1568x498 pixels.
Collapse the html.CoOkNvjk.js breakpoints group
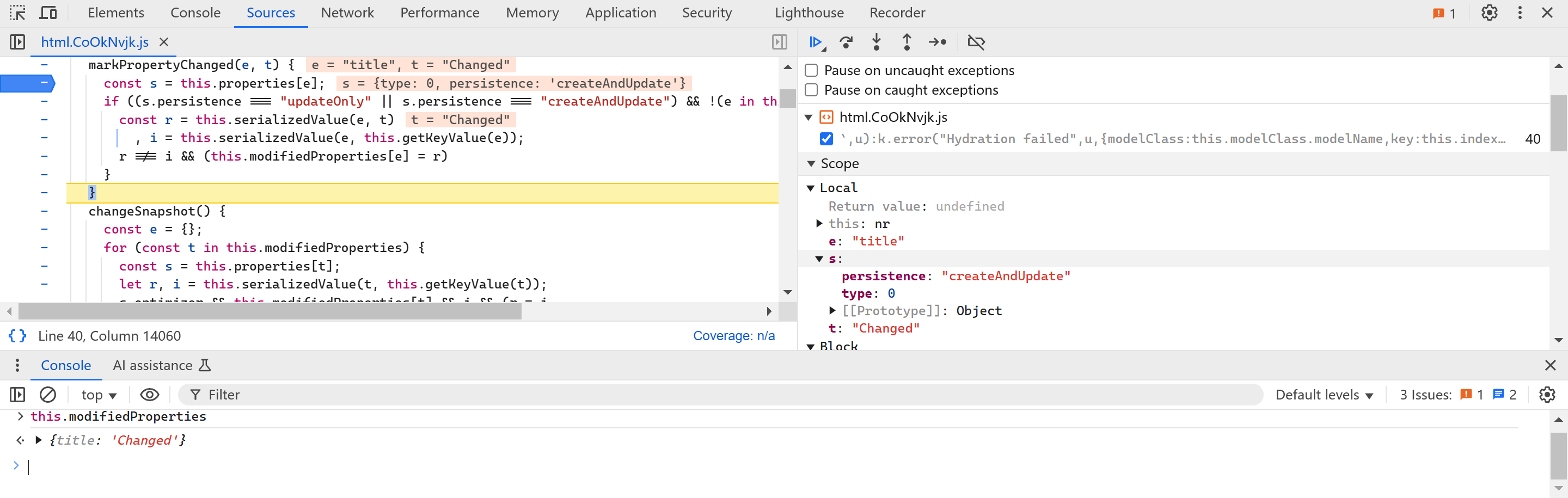809,118
